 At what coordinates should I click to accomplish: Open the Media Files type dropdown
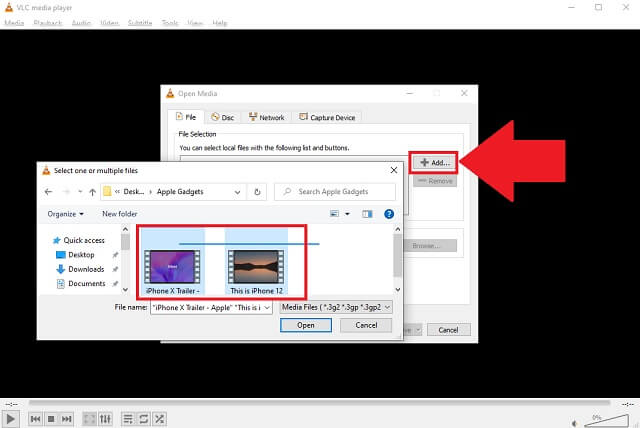click(x=336, y=307)
